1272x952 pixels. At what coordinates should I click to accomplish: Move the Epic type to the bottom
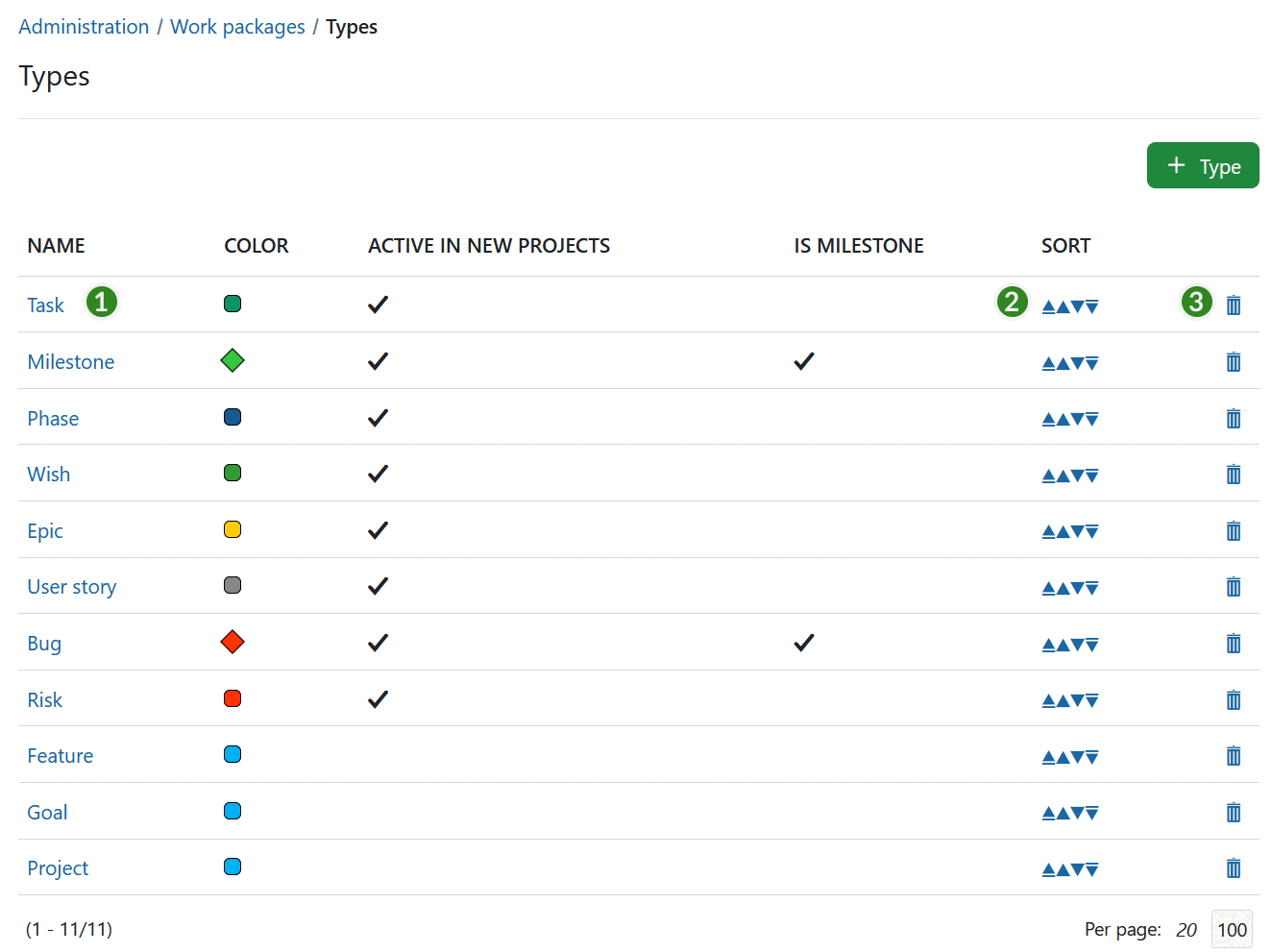coord(1094,530)
